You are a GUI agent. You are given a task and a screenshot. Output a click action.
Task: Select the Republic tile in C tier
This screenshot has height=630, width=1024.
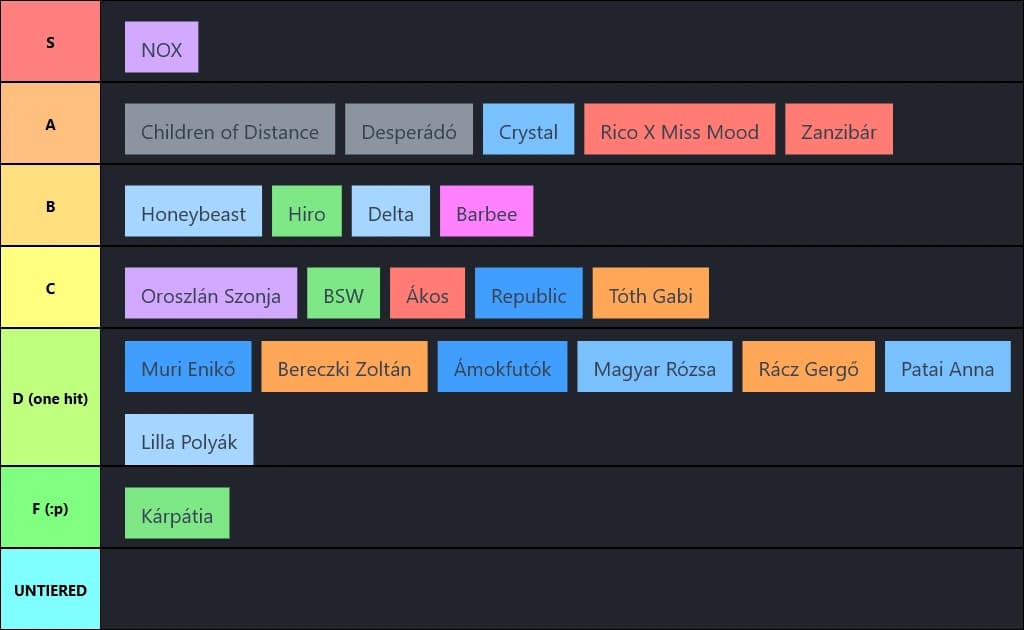click(x=529, y=293)
